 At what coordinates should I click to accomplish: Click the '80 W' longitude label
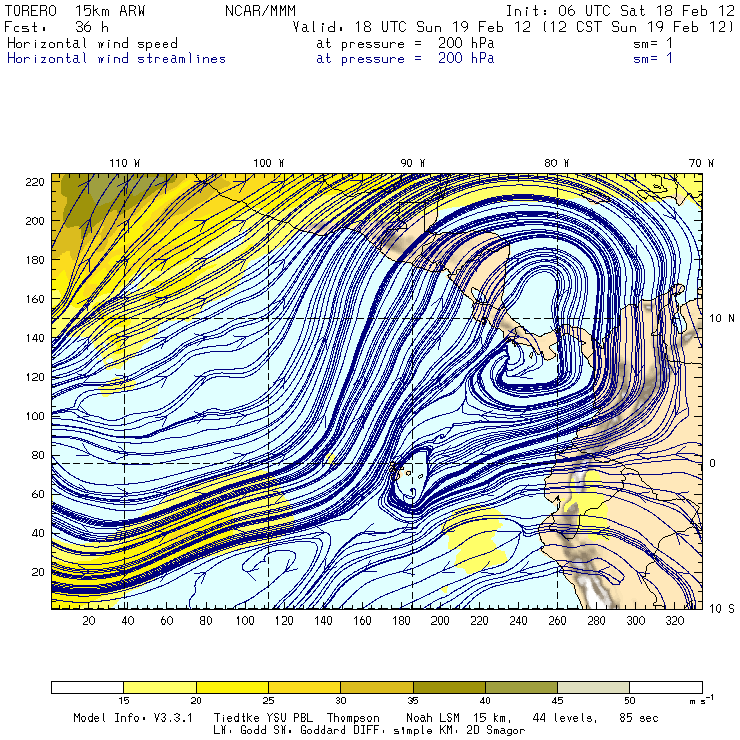coord(556,163)
